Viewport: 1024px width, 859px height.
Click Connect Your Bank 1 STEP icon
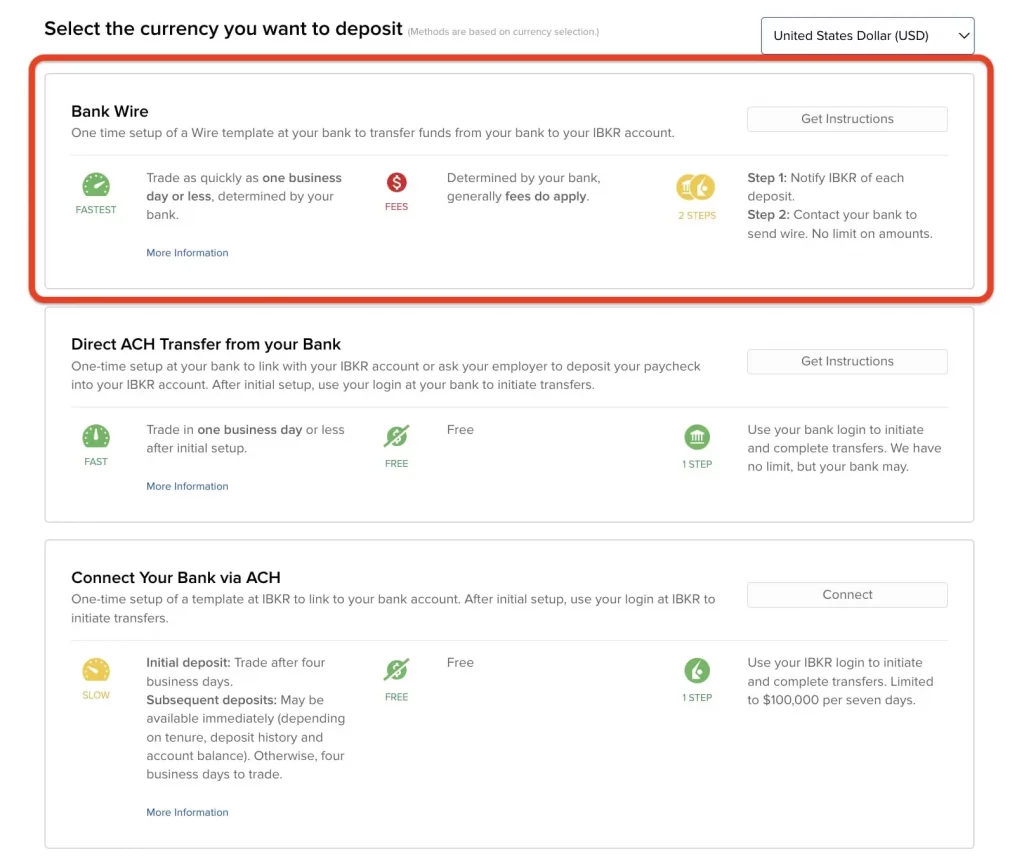(697, 670)
